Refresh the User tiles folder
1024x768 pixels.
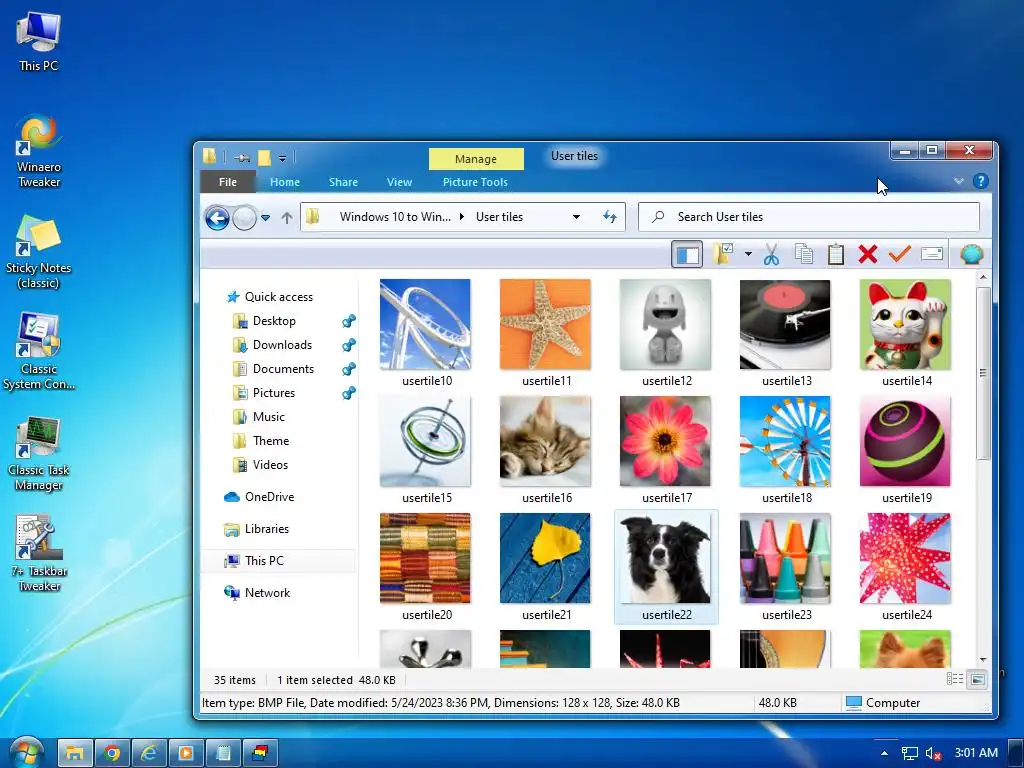pos(609,217)
